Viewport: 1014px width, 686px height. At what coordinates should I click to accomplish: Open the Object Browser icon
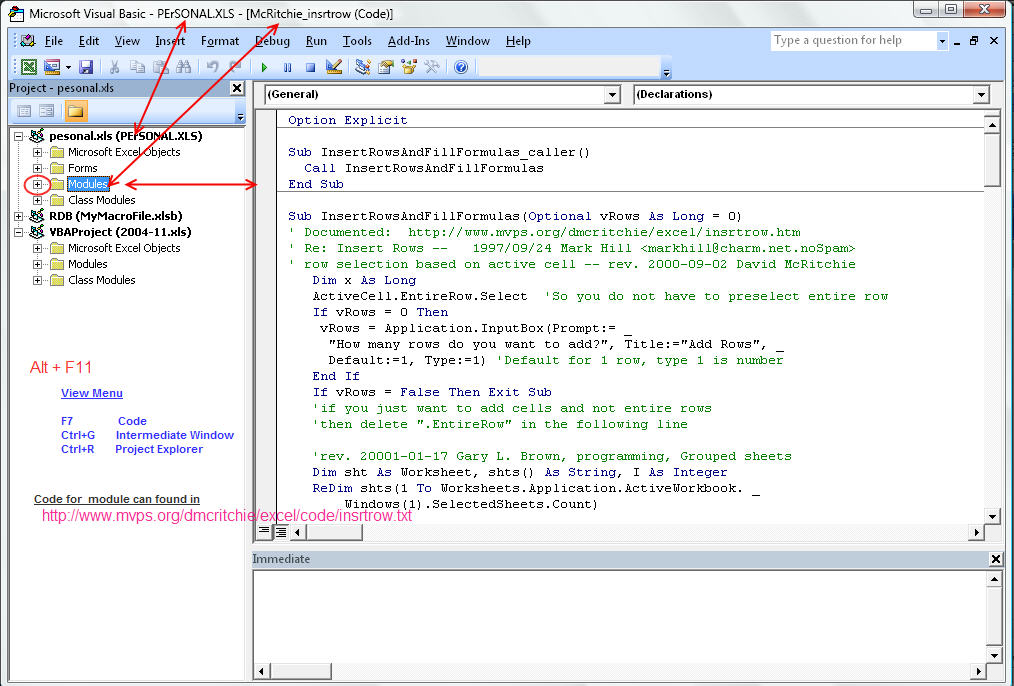[409, 67]
